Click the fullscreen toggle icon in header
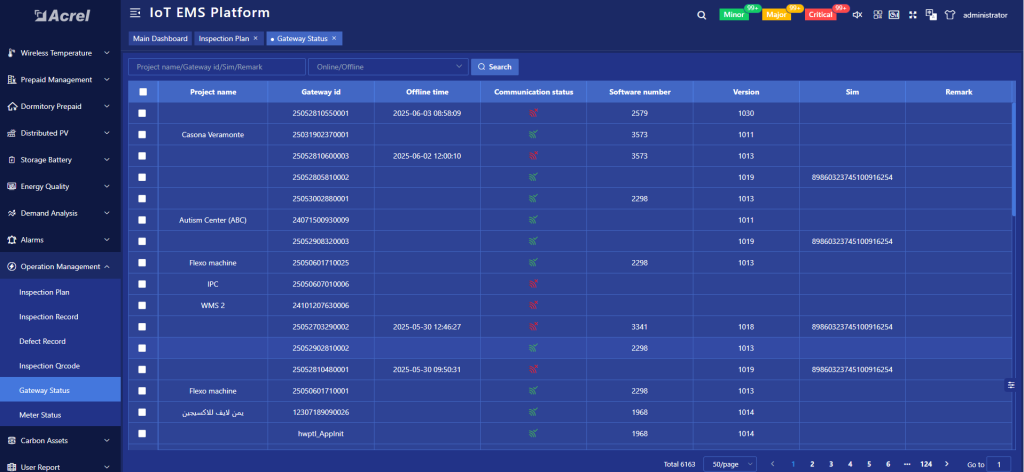 (912, 14)
